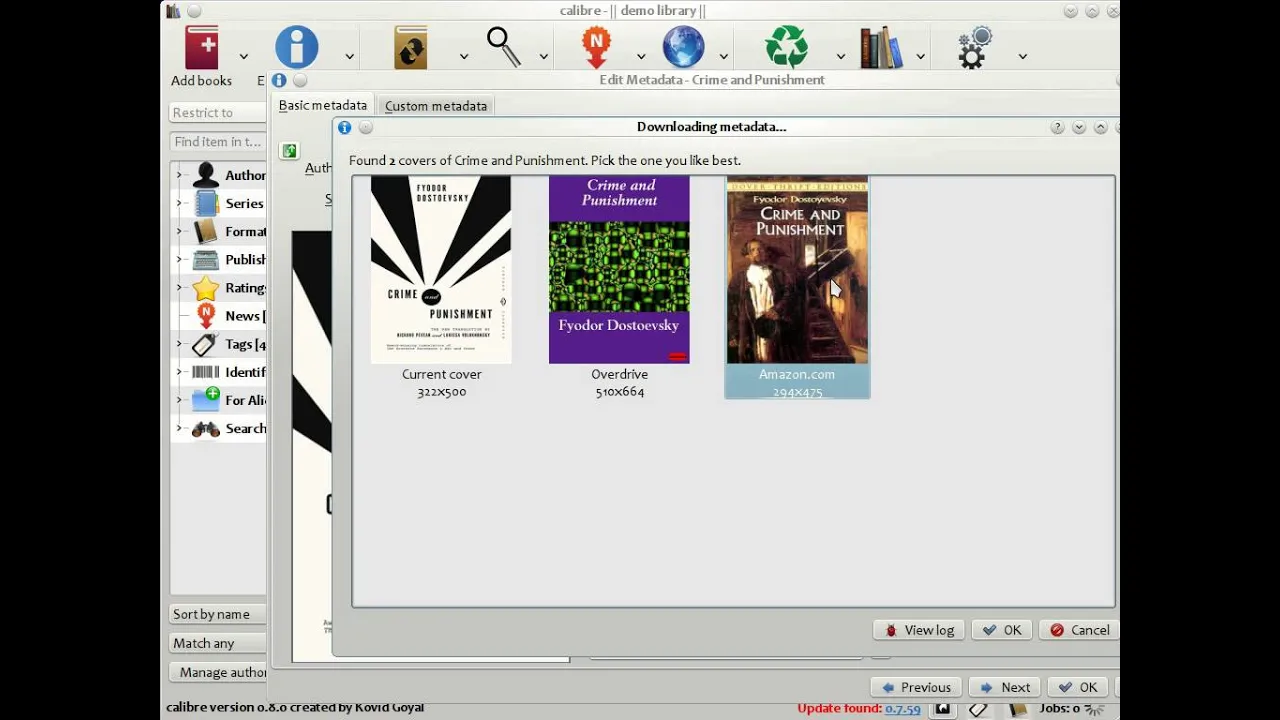Click the Next button in Edit Metadata

coord(1005,687)
